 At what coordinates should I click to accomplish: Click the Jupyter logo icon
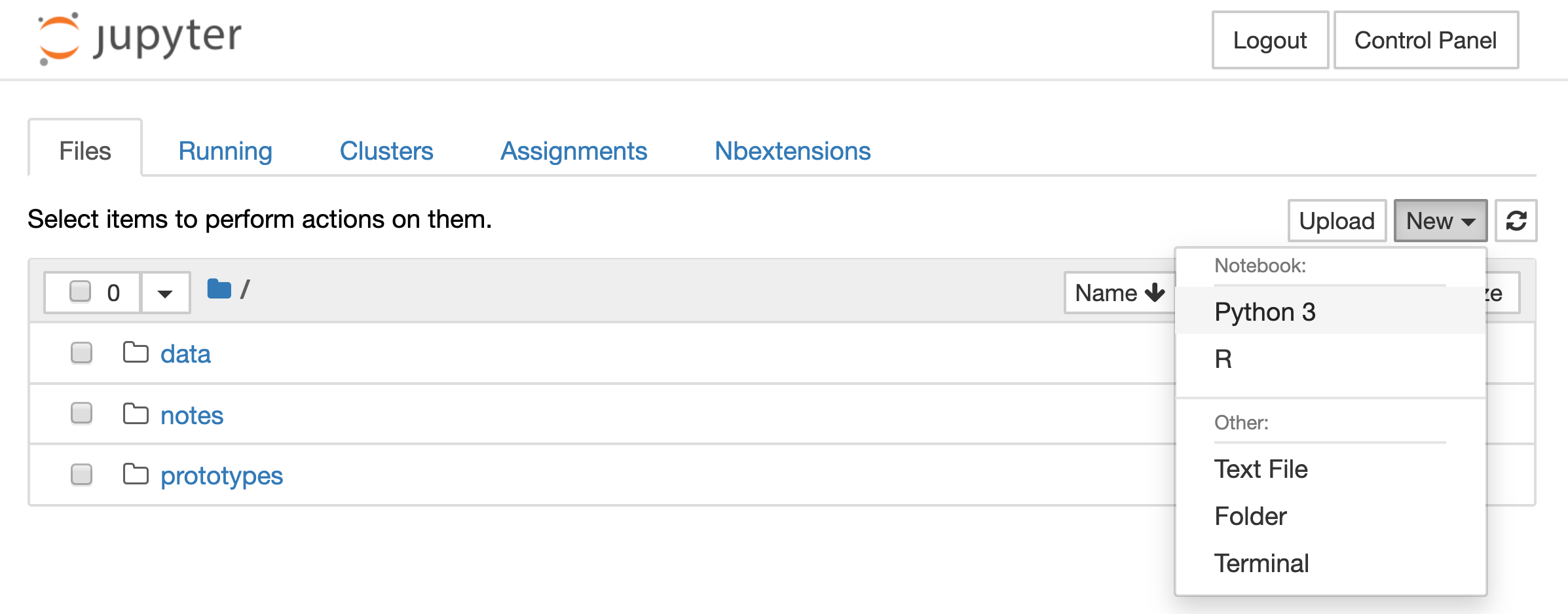click(x=59, y=38)
